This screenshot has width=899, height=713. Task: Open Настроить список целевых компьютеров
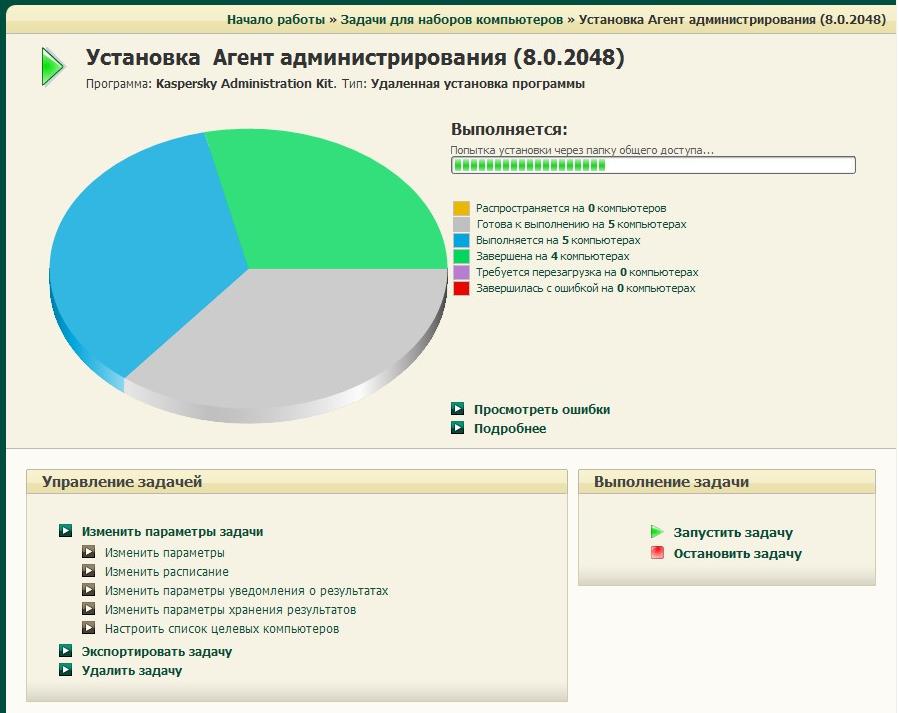tap(222, 629)
